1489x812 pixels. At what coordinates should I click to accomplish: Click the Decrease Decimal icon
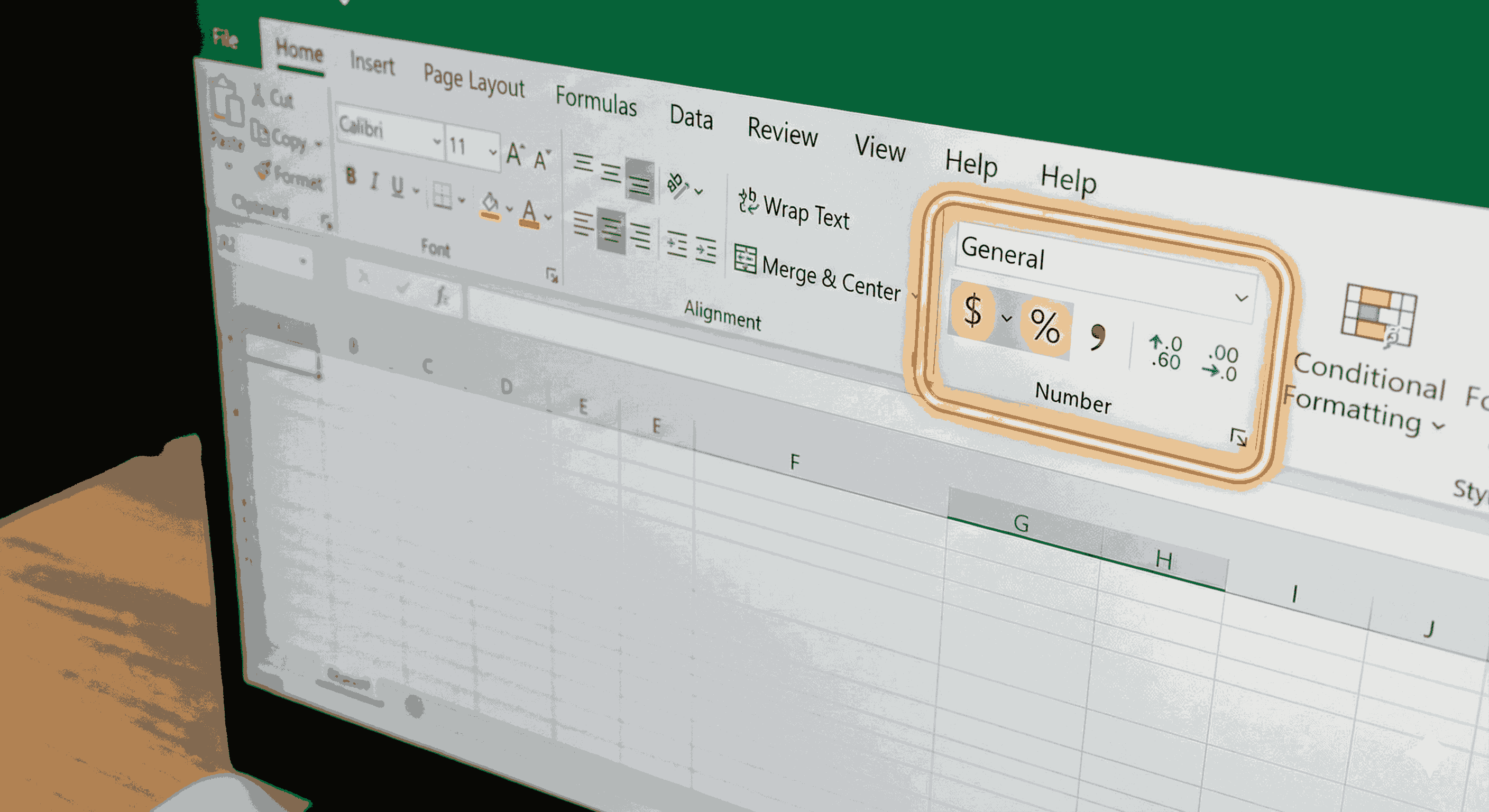[x=1221, y=363]
